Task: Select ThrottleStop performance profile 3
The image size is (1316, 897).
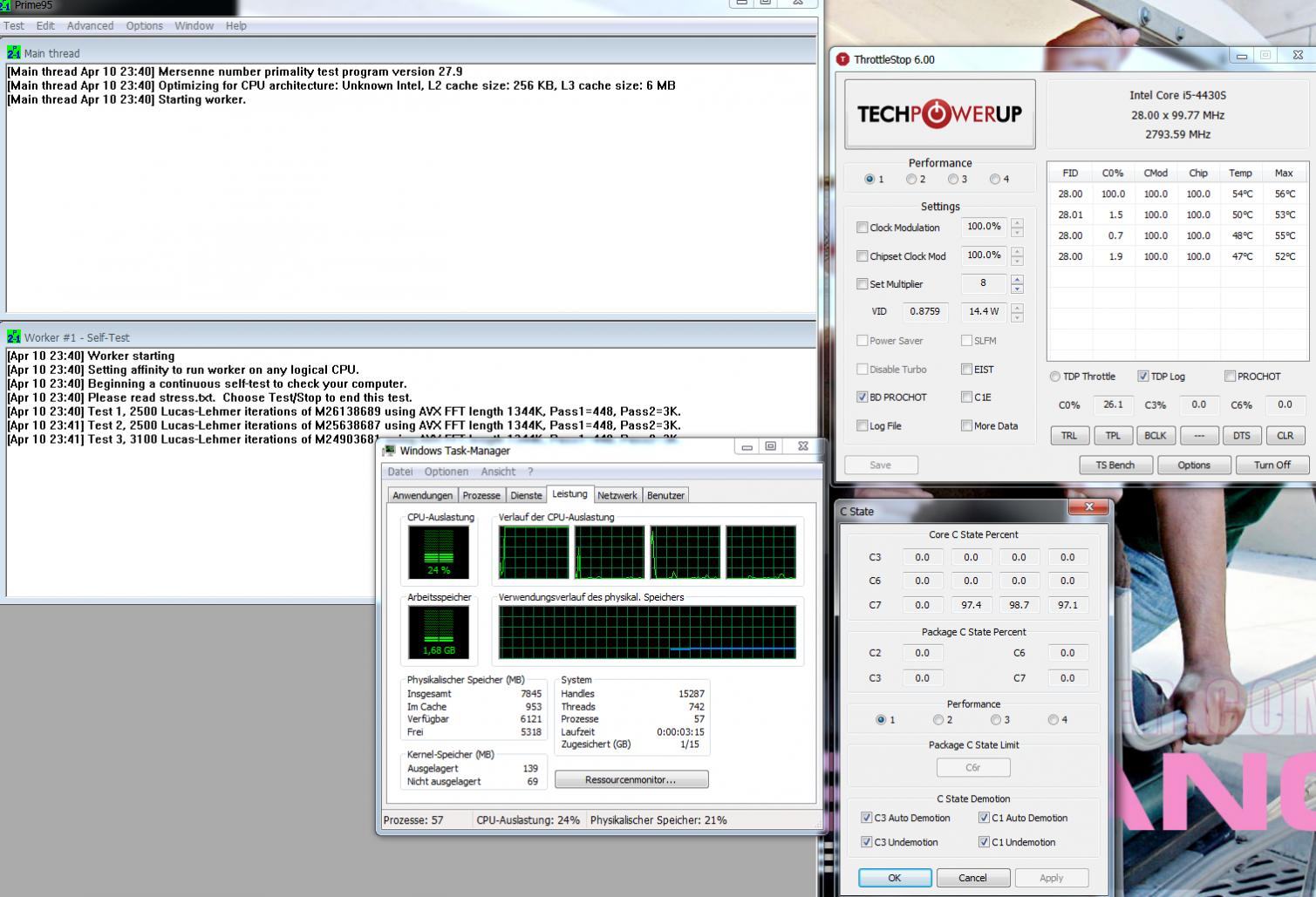Action: coord(952,180)
